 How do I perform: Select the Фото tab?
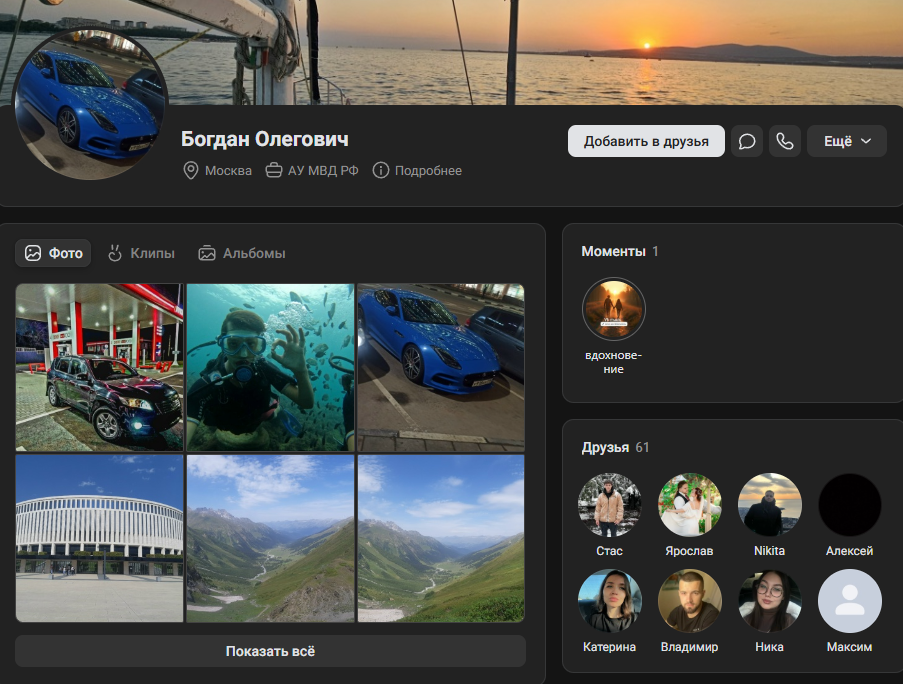[54, 253]
